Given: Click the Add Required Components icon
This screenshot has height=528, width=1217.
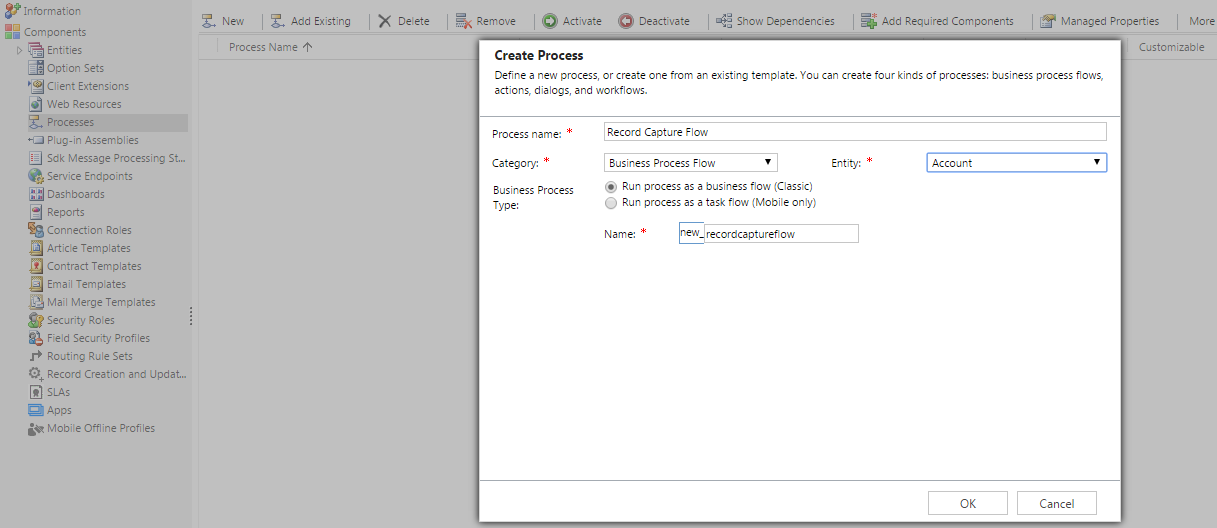Looking at the screenshot, I should (869, 21).
